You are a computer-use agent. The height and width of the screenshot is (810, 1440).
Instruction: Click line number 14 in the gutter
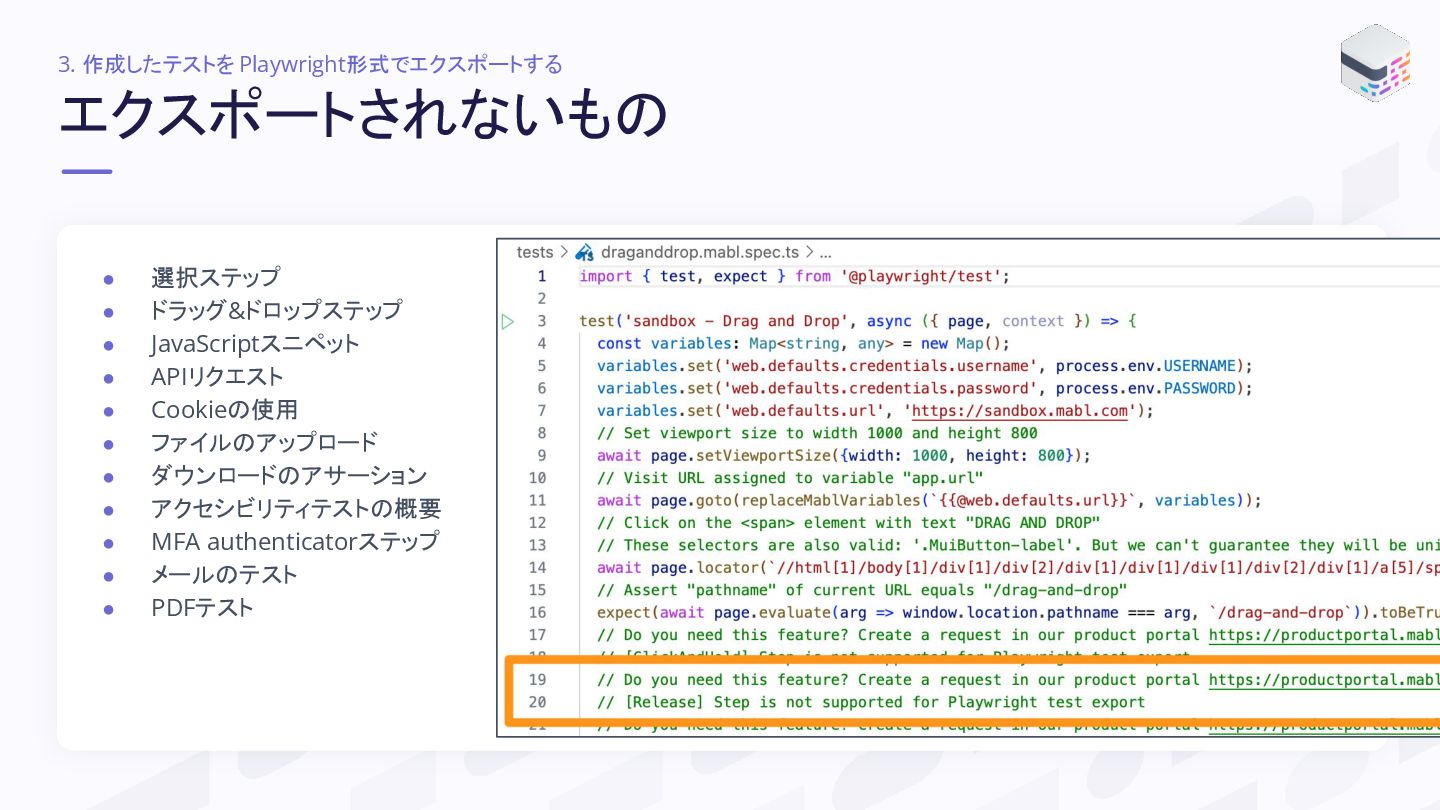coord(537,567)
